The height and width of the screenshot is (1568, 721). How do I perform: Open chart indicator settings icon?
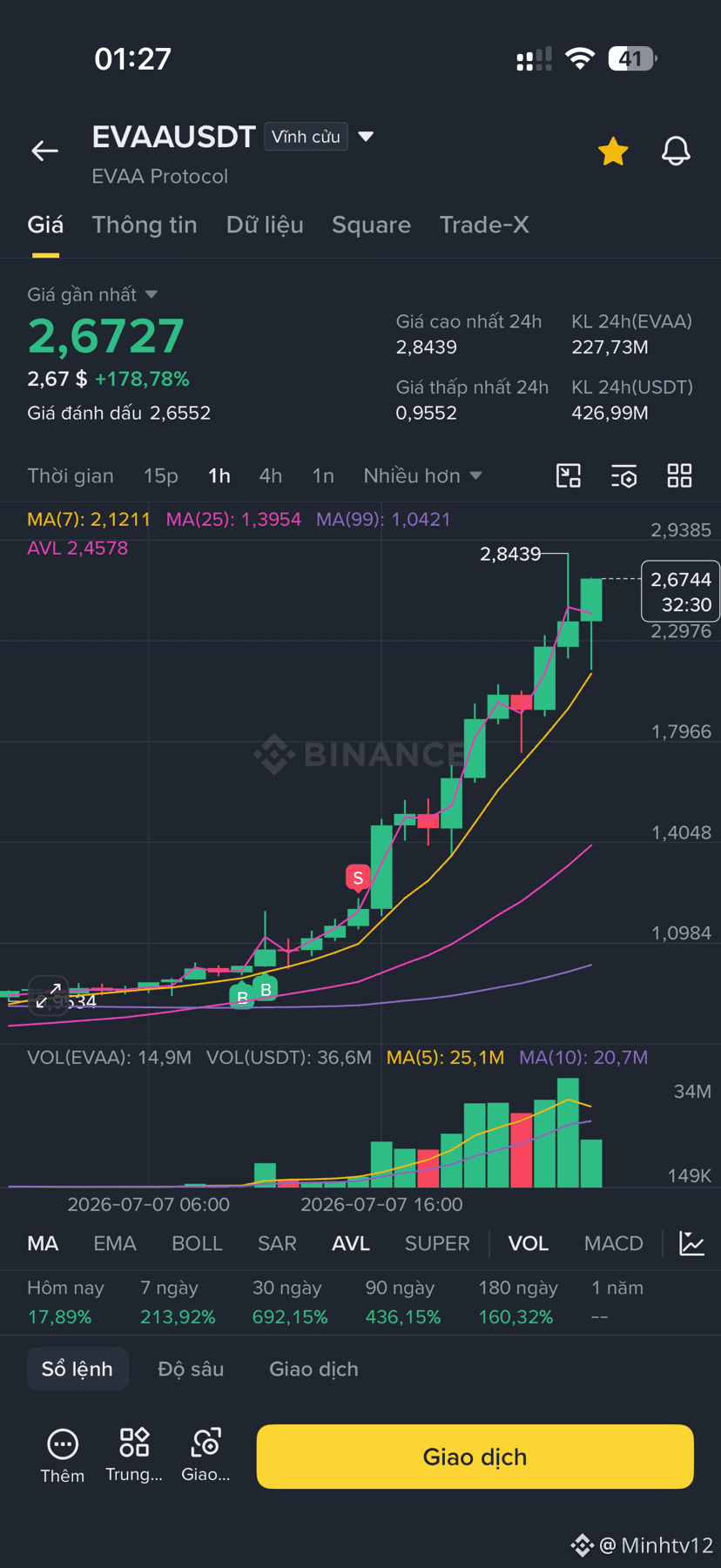click(624, 475)
